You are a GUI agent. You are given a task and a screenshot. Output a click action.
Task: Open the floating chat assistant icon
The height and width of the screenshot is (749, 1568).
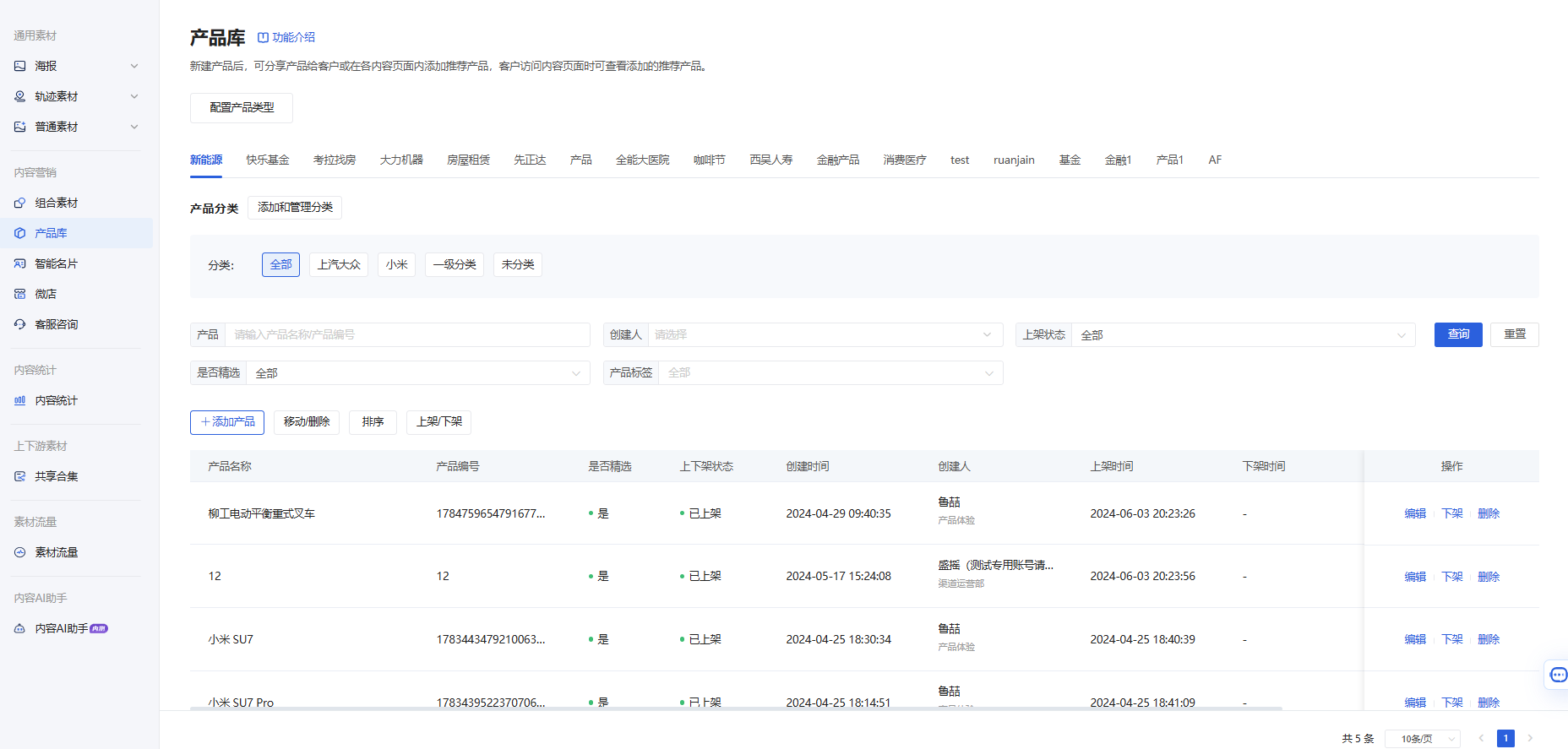pos(1558,675)
